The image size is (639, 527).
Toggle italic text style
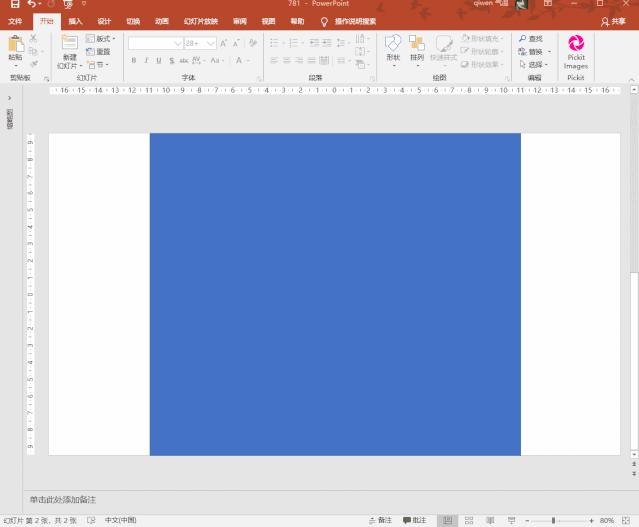pyautogui.click(x=146, y=61)
